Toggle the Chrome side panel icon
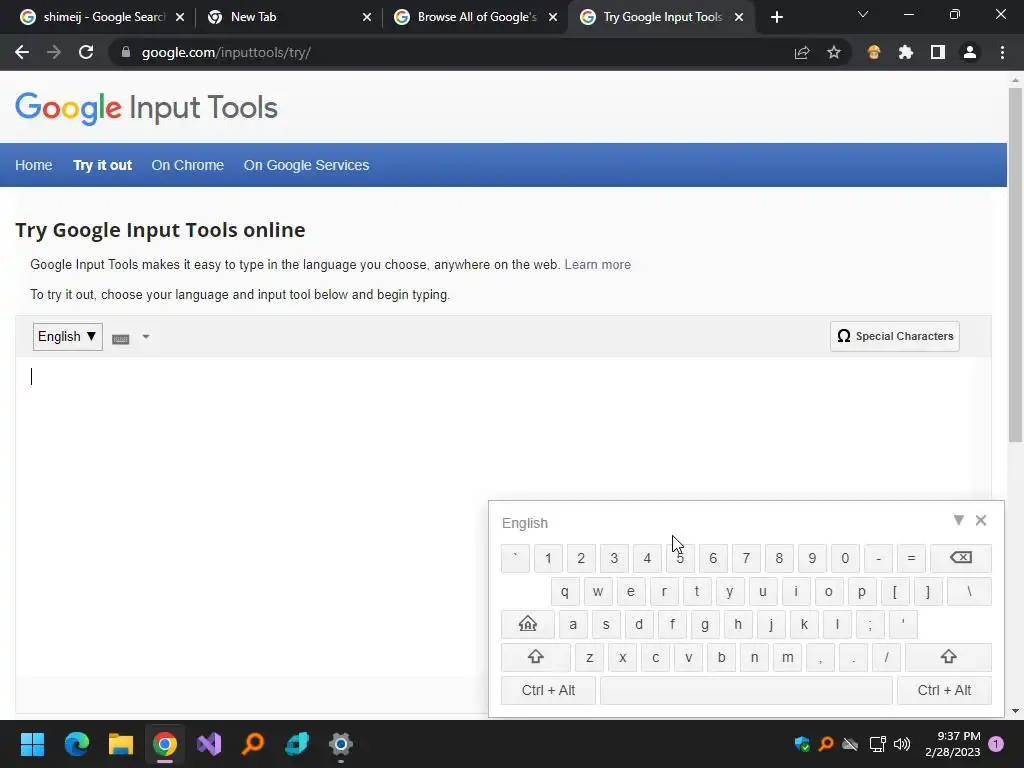This screenshot has width=1024, height=768. [938, 52]
